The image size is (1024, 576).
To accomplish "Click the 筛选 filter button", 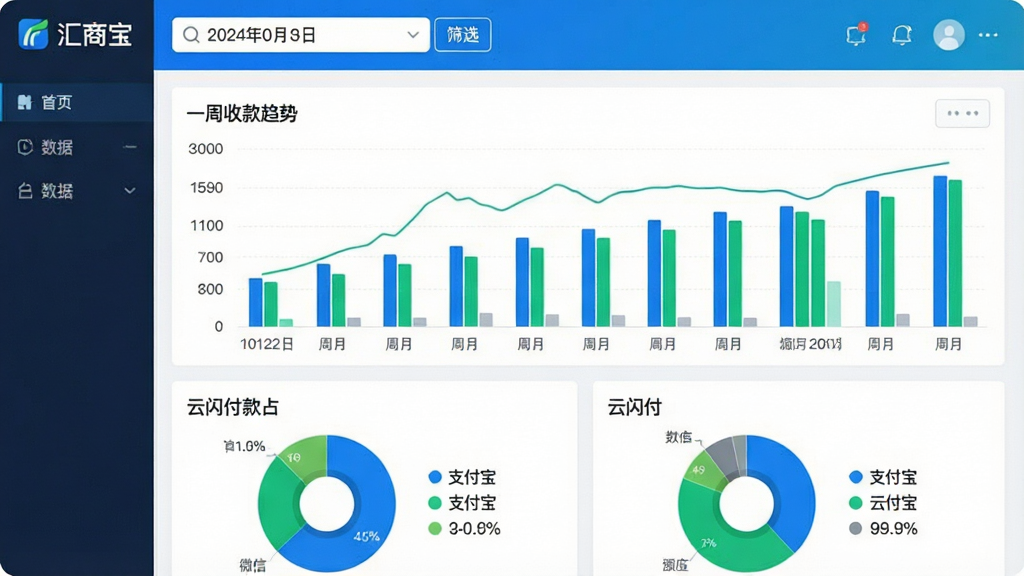I will coord(462,35).
